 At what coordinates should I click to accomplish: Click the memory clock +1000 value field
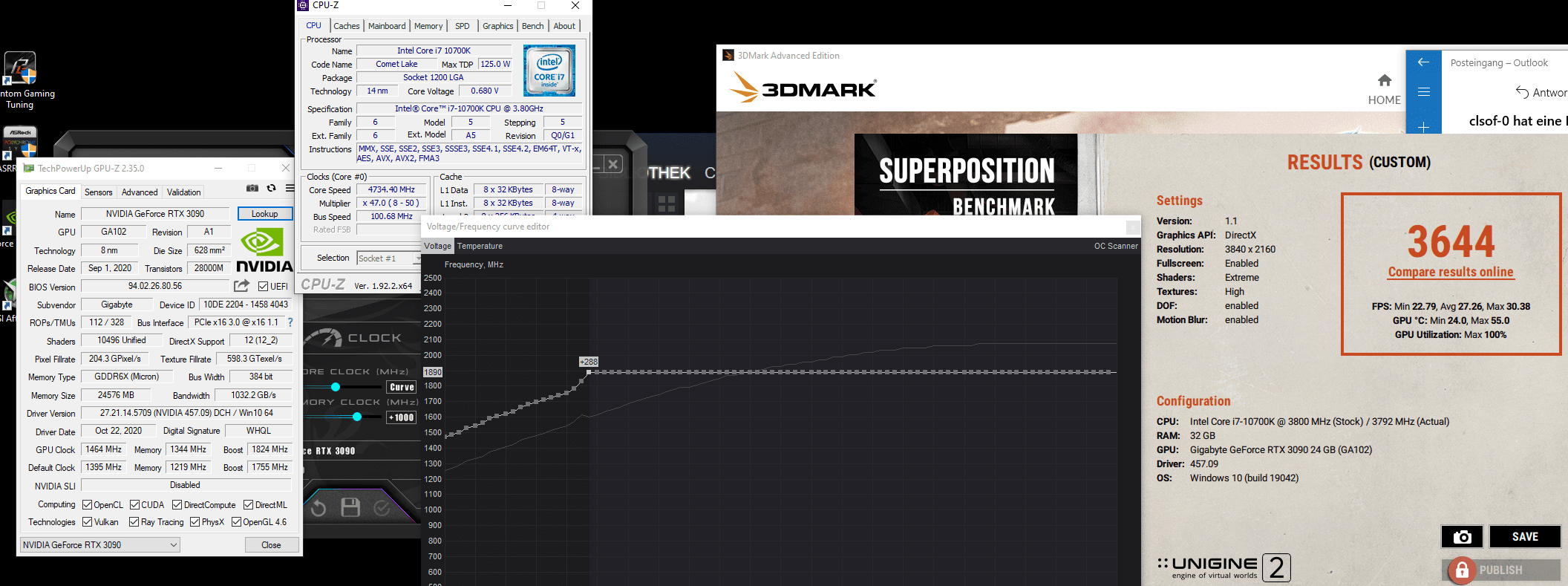click(402, 417)
